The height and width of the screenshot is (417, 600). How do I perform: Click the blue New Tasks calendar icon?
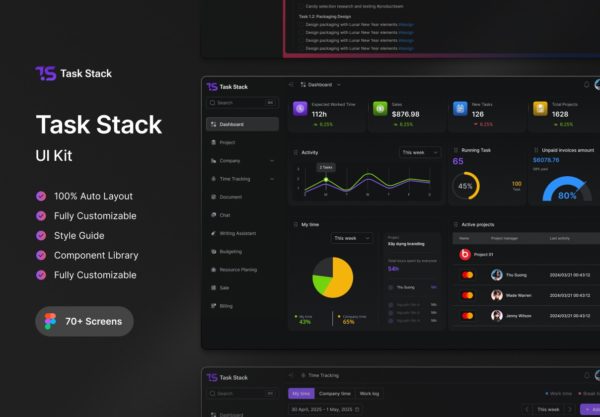coord(460,109)
